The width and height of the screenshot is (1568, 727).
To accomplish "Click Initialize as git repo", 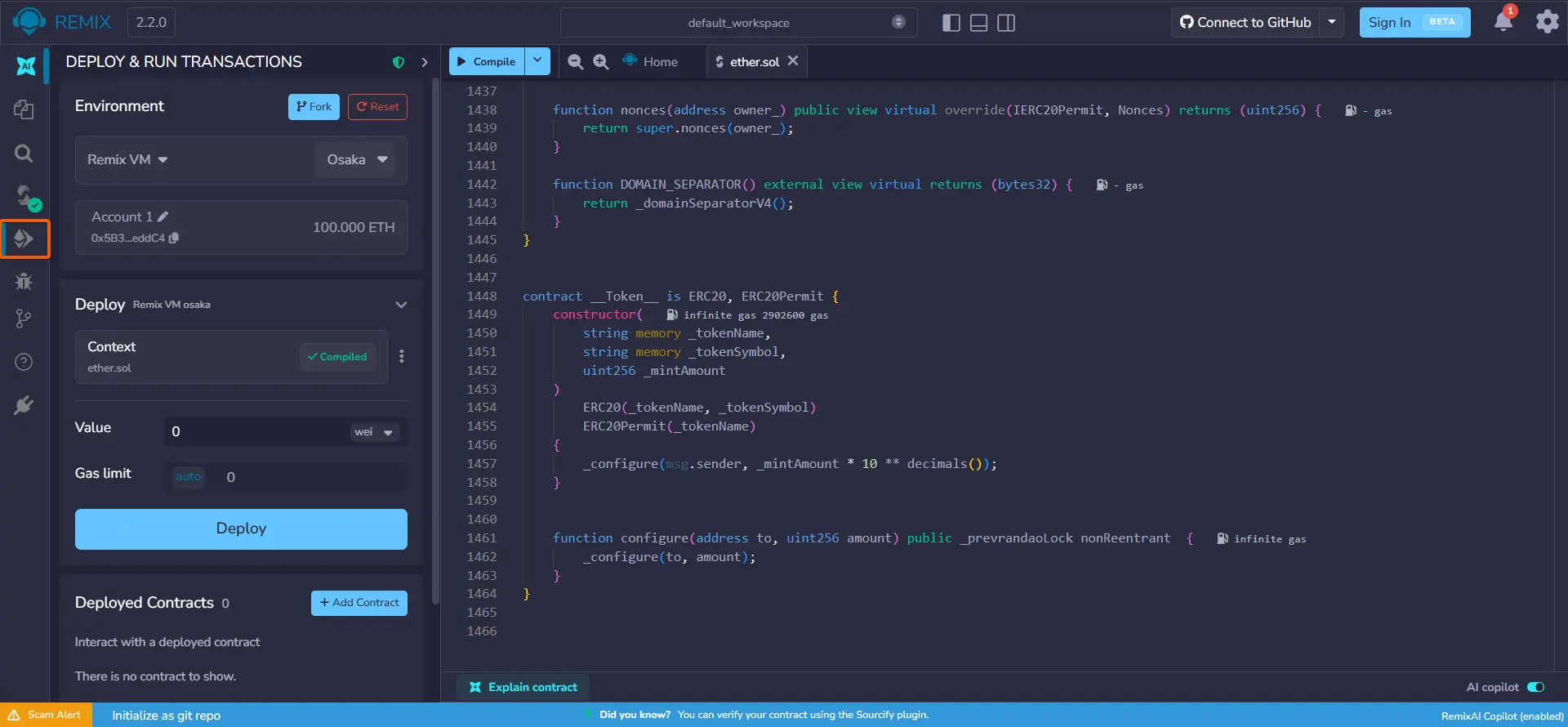I will point(166,715).
